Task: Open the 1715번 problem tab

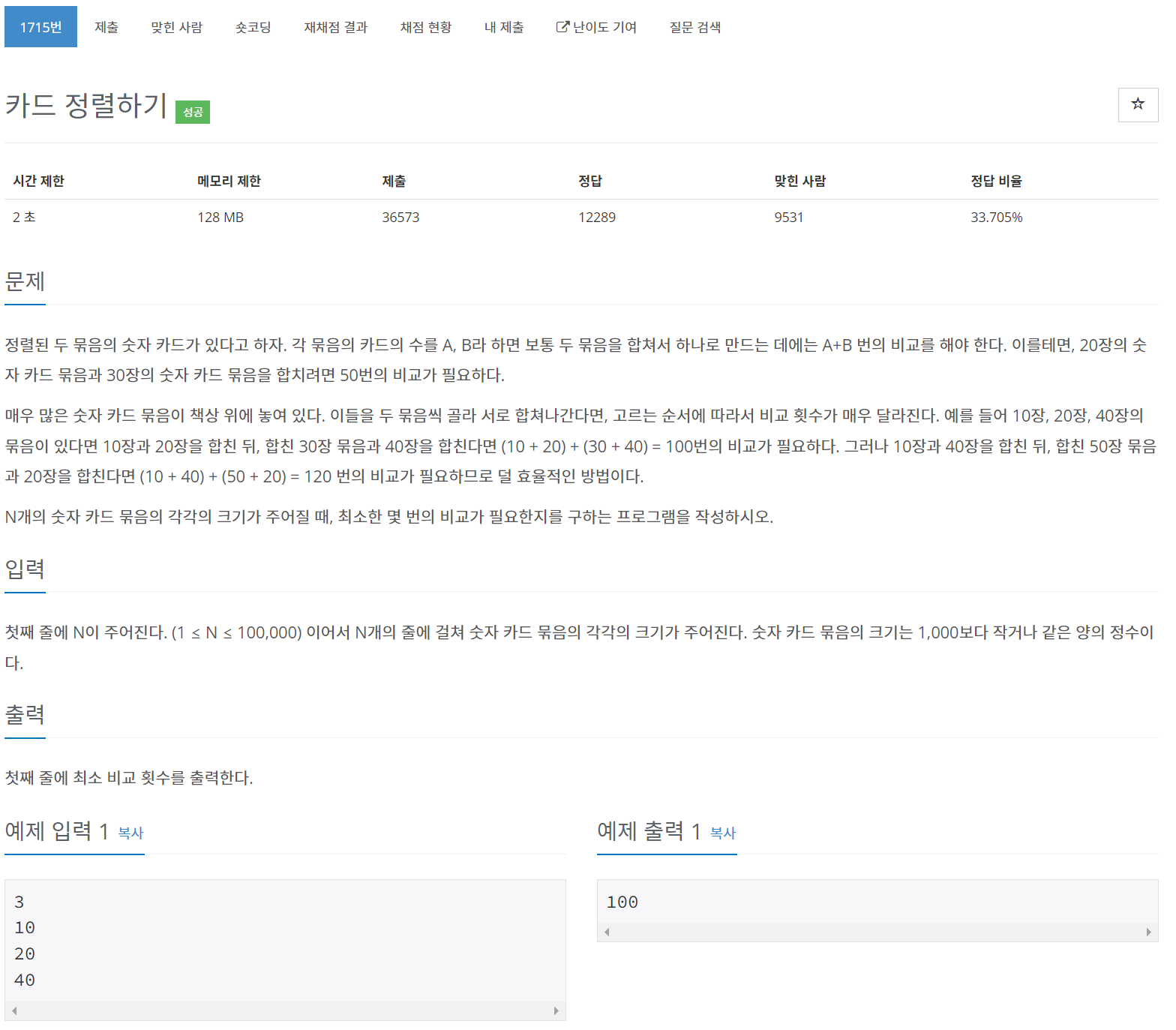Action: [x=40, y=27]
